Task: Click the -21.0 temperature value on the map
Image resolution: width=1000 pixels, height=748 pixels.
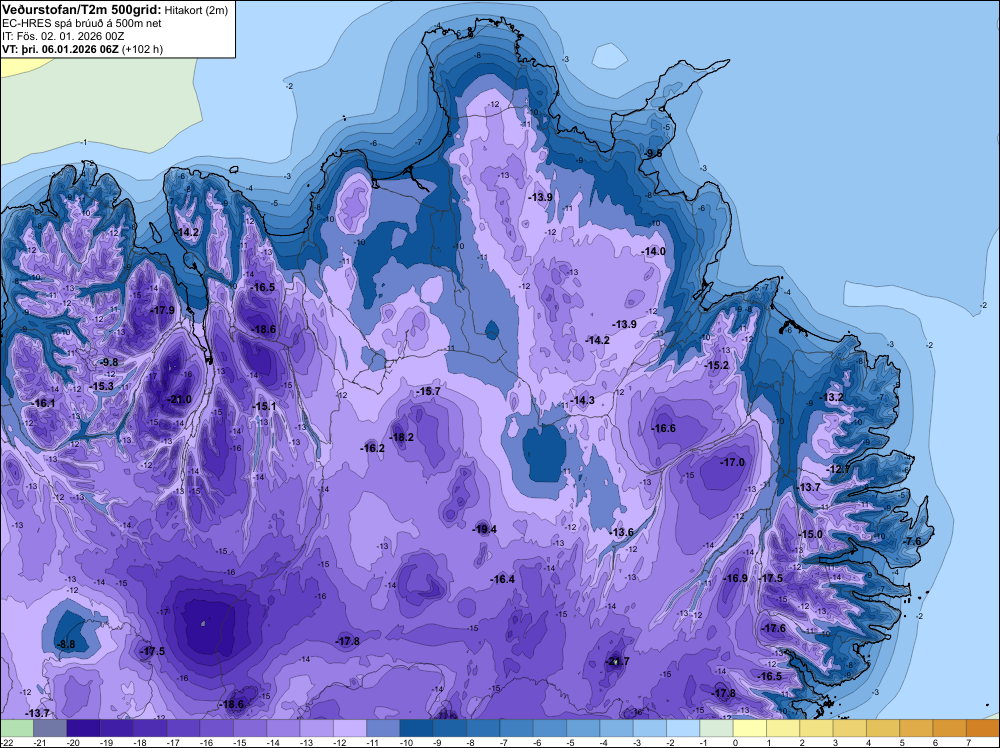Action: coord(179,400)
